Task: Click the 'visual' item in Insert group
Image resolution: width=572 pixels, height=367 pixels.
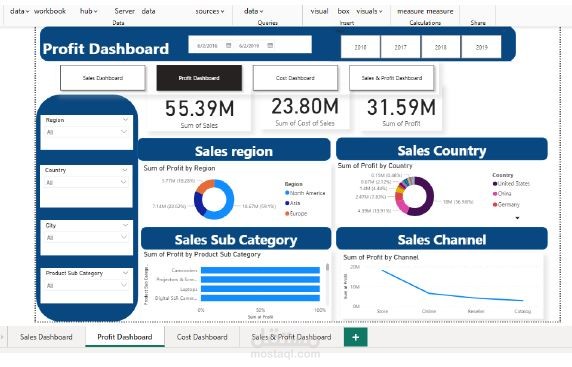Action: pos(319,11)
